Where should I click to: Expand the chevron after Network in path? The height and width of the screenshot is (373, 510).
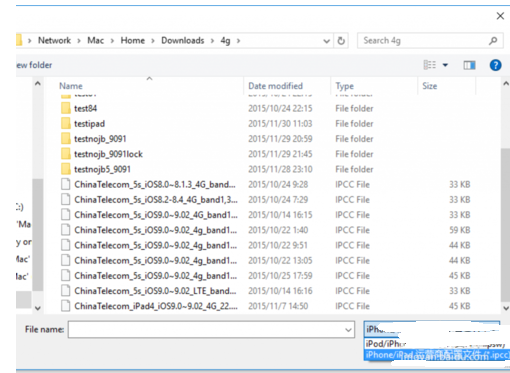(79, 41)
